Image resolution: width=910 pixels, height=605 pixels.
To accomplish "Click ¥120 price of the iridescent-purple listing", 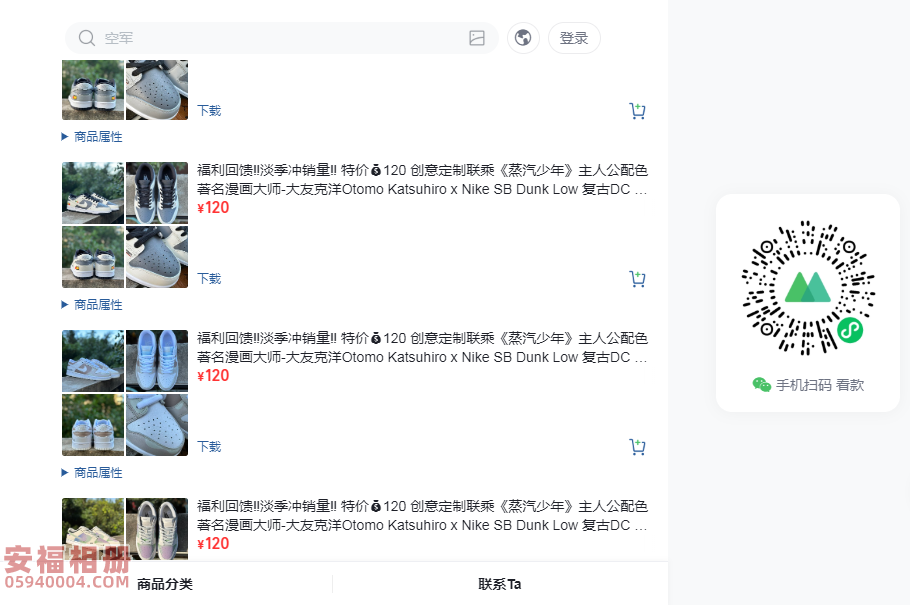I will (213, 543).
